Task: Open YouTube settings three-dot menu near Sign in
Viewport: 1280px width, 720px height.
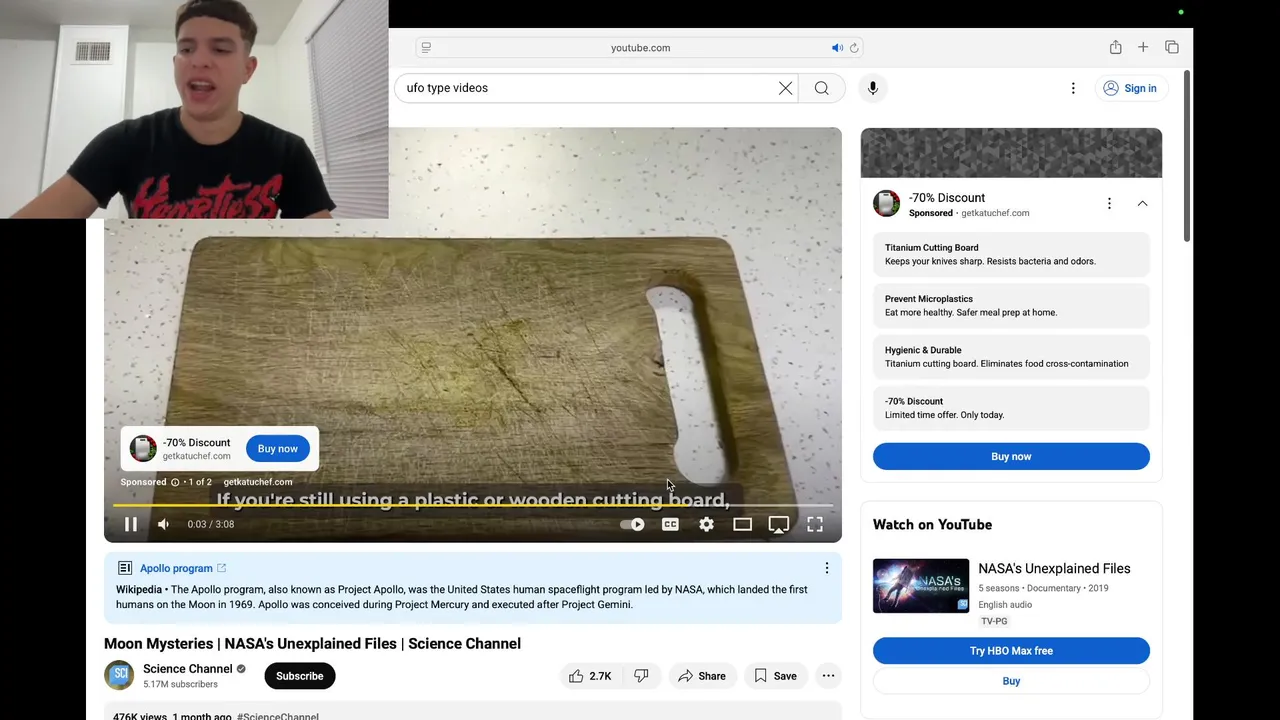Action: (x=1073, y=88)
